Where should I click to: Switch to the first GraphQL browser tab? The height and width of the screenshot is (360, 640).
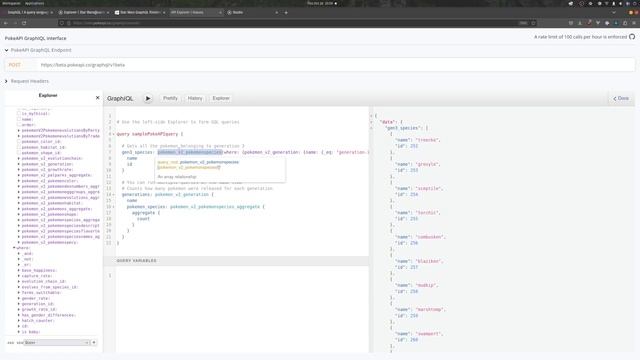(29, 13)
